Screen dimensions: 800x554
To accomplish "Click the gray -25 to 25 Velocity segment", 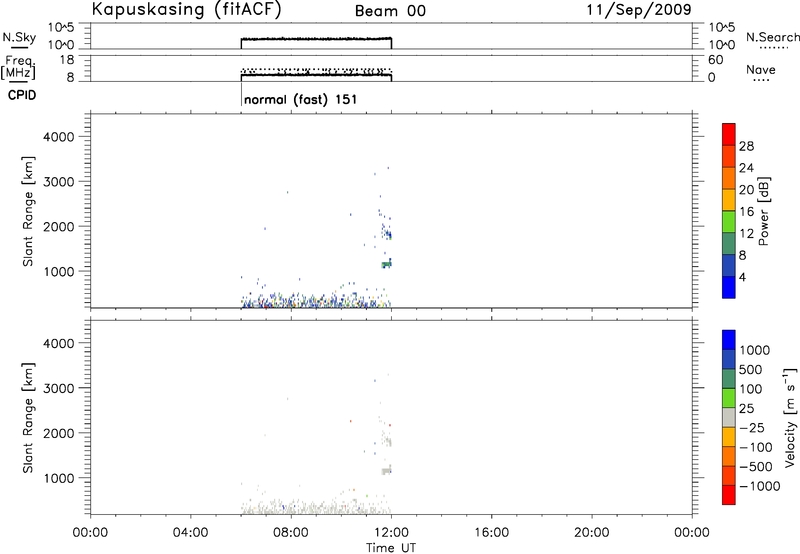I will coord(729,417).
